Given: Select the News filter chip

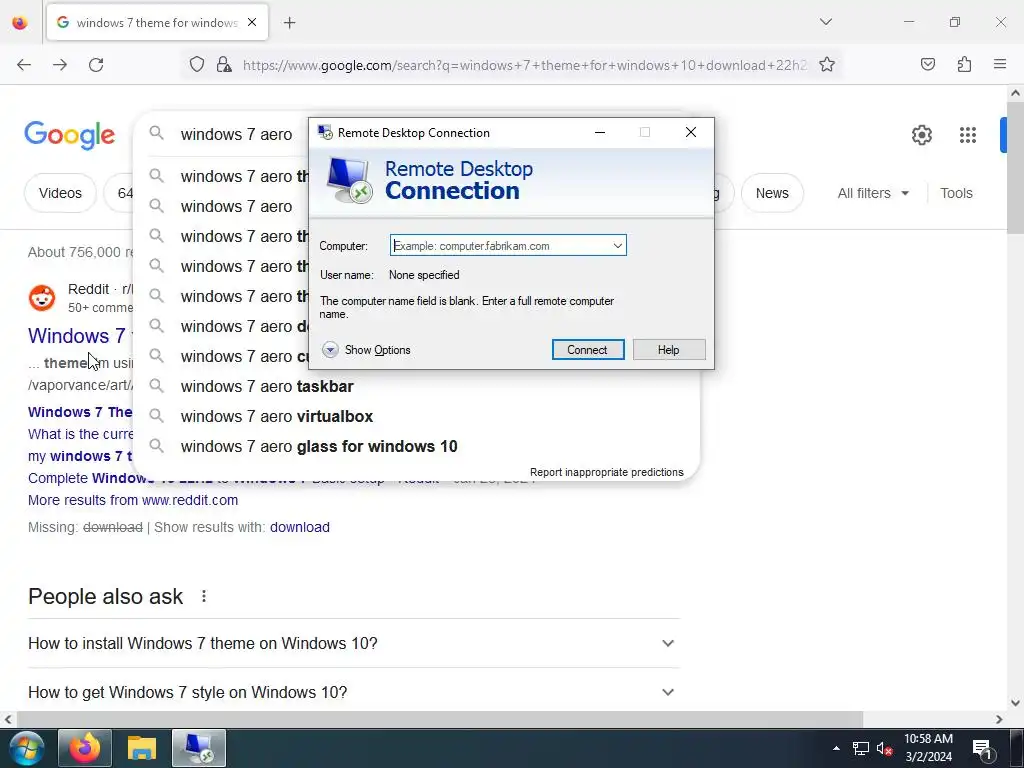Looking at the screenshot, I should 772,193.
